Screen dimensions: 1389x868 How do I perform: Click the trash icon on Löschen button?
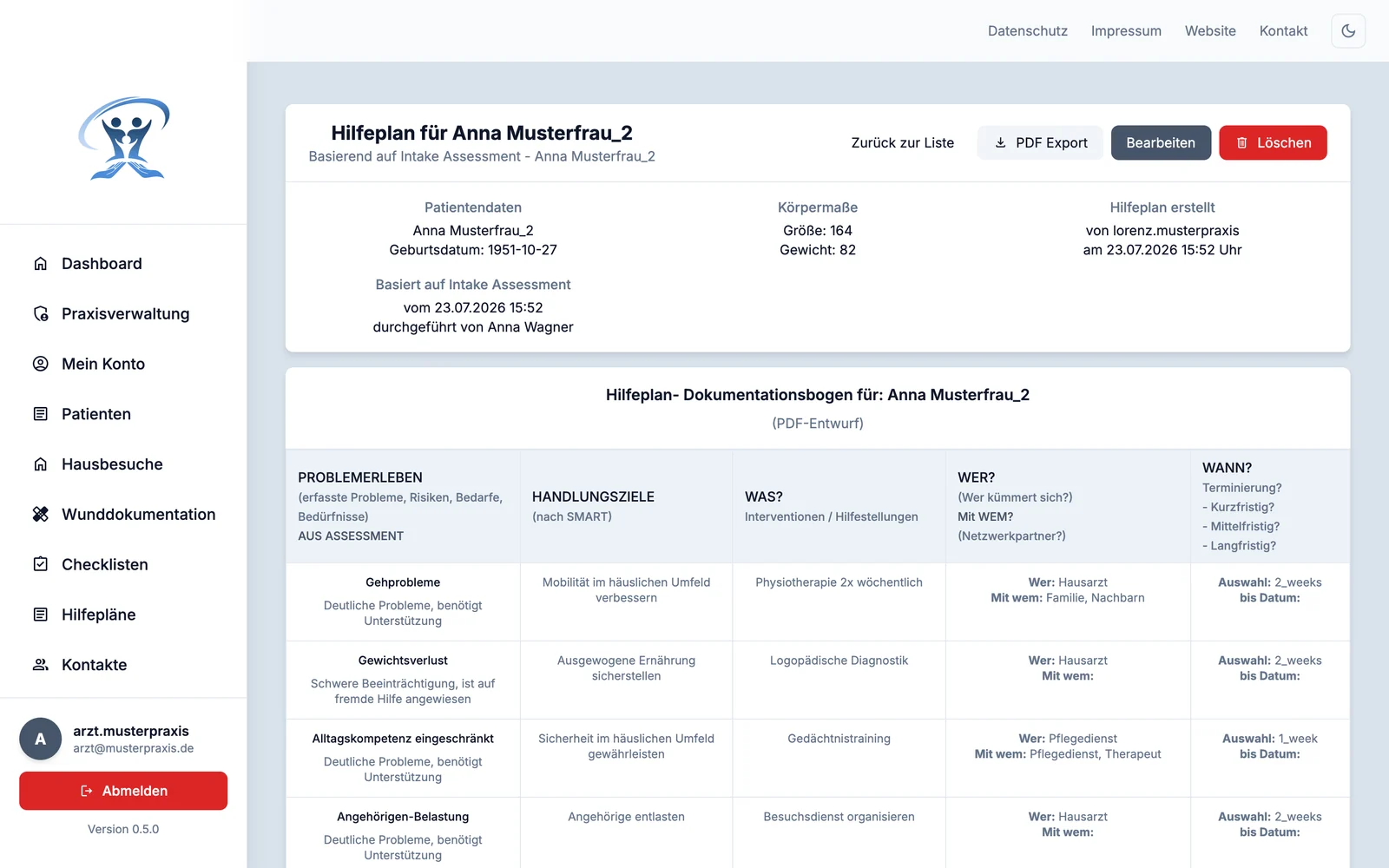coord(1241,142)
